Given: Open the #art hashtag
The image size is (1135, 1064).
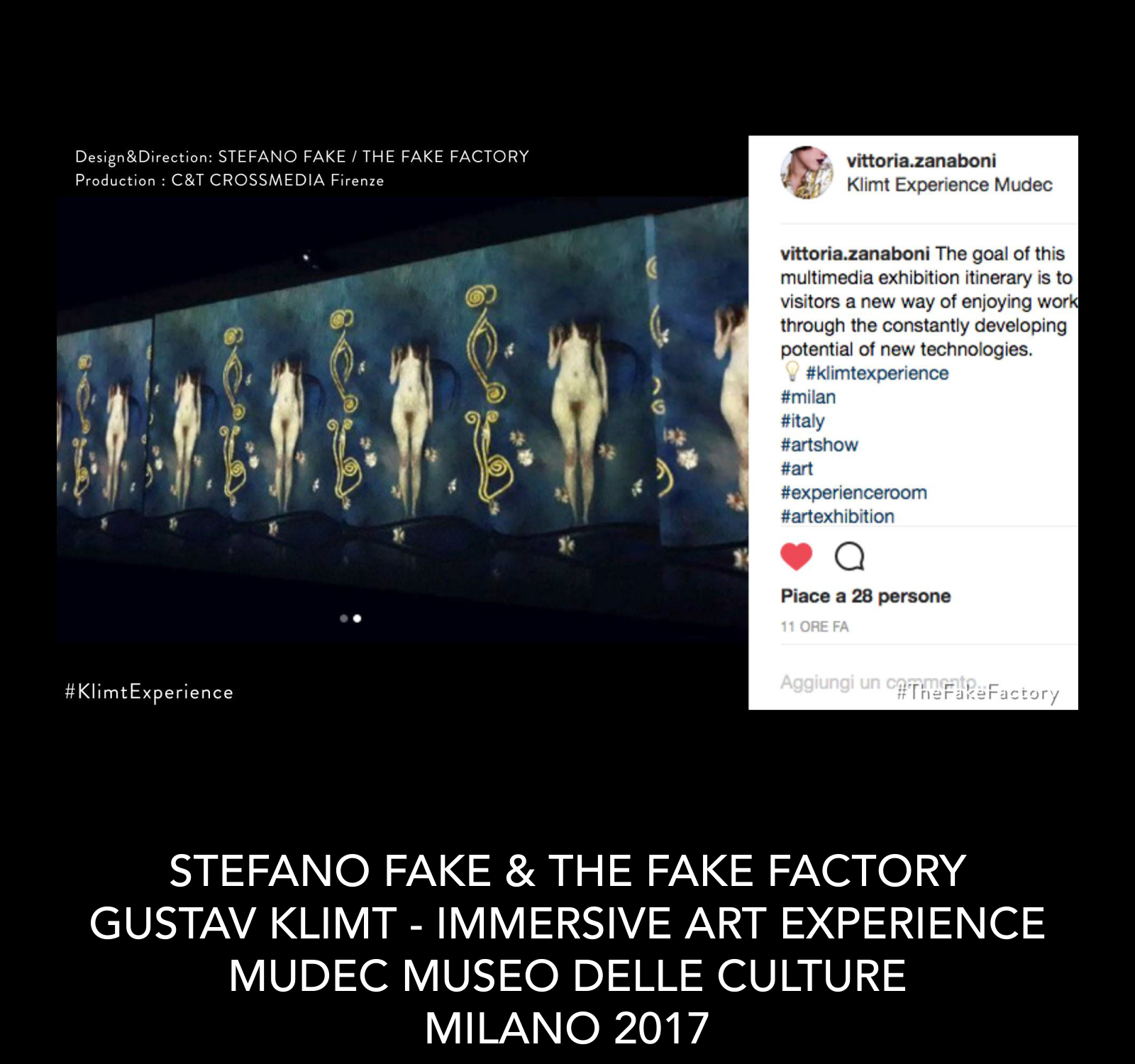Looking at the screenshot, I should (x=797, y=469).
